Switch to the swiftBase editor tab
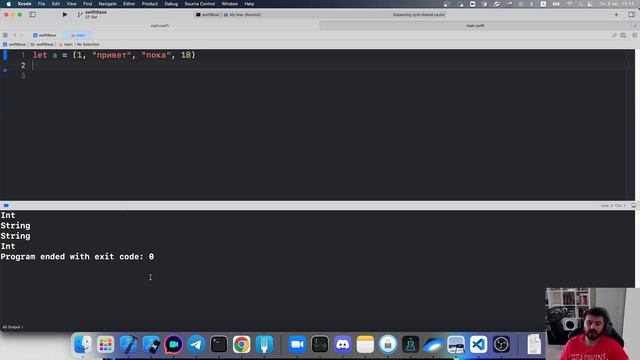Screen dimensions: 640x360 point(44,35)
